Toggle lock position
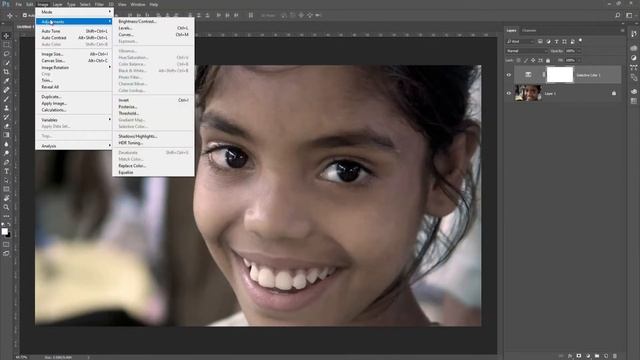The width and height of the screenshot is (640, 360). pos(533,60)
